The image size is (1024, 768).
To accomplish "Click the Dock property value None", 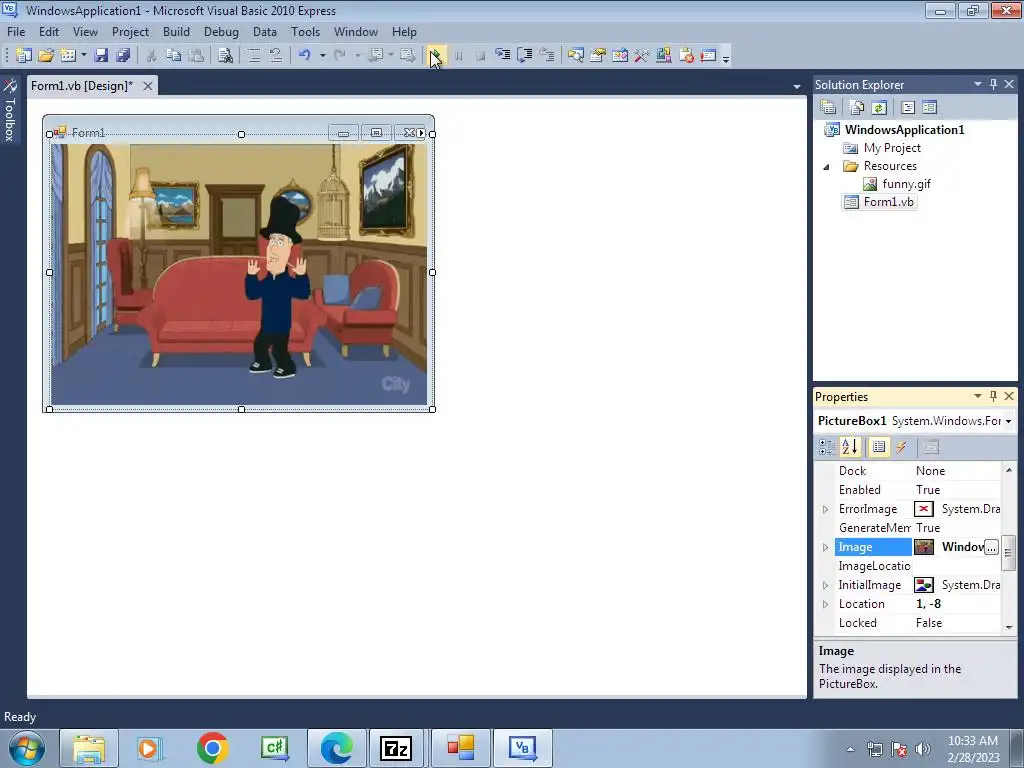I will [x=930, y=471].
